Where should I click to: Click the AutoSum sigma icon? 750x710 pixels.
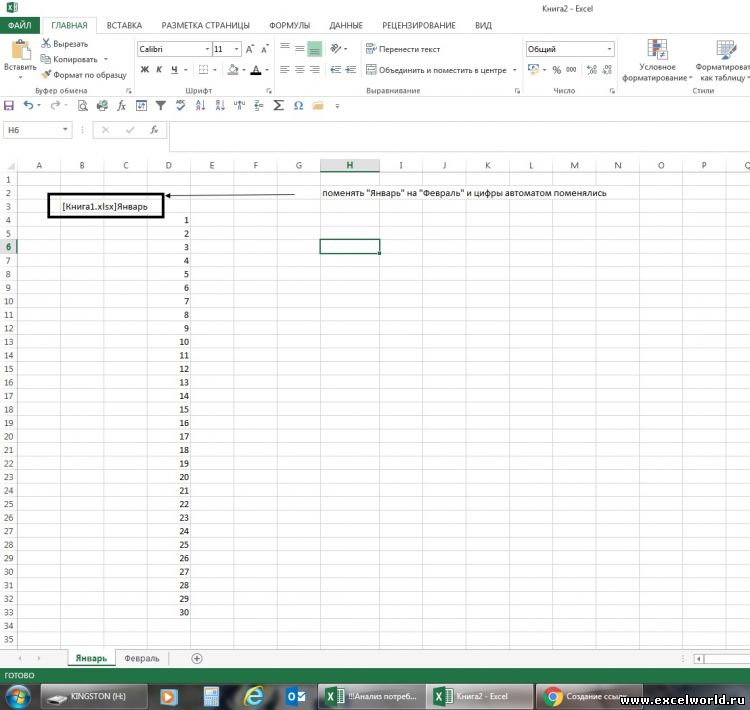pos(278,106)
